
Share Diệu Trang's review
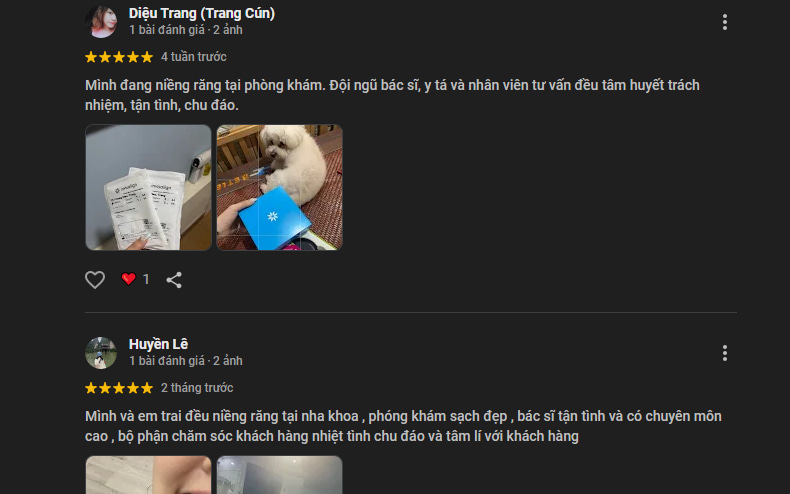[x=174, y=280]
